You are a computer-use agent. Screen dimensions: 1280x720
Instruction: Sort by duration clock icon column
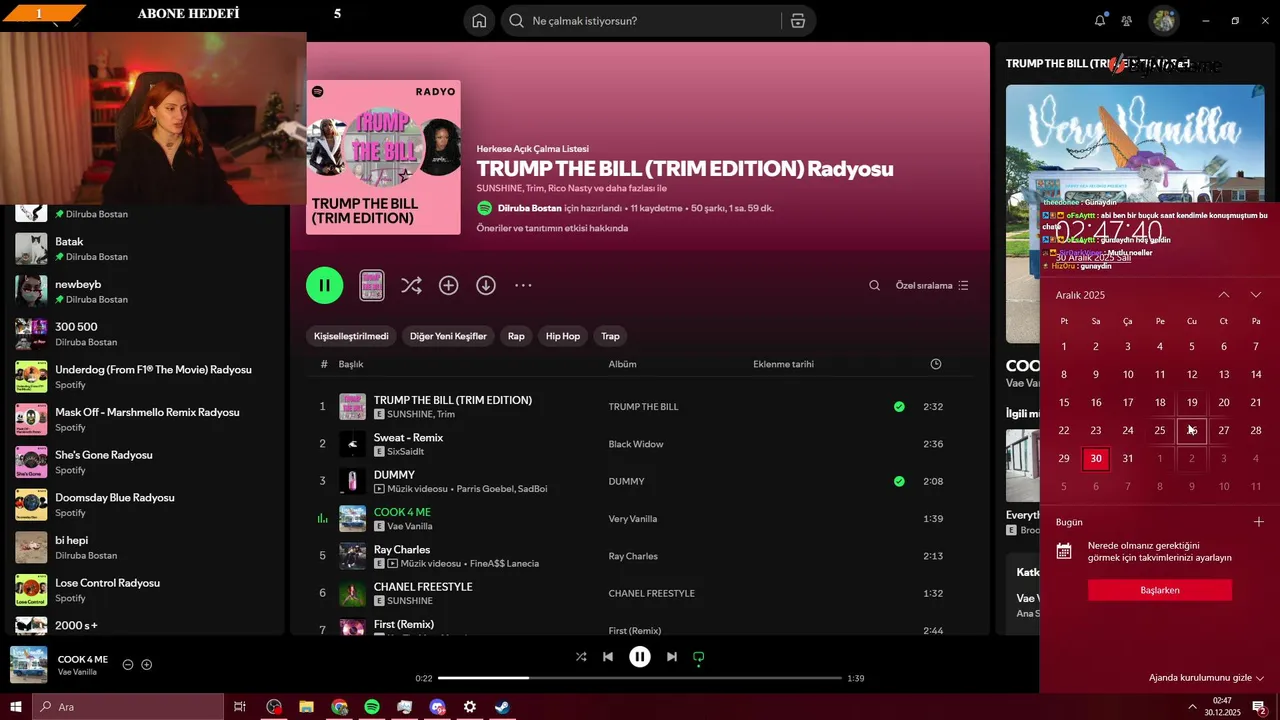[936, 364]
